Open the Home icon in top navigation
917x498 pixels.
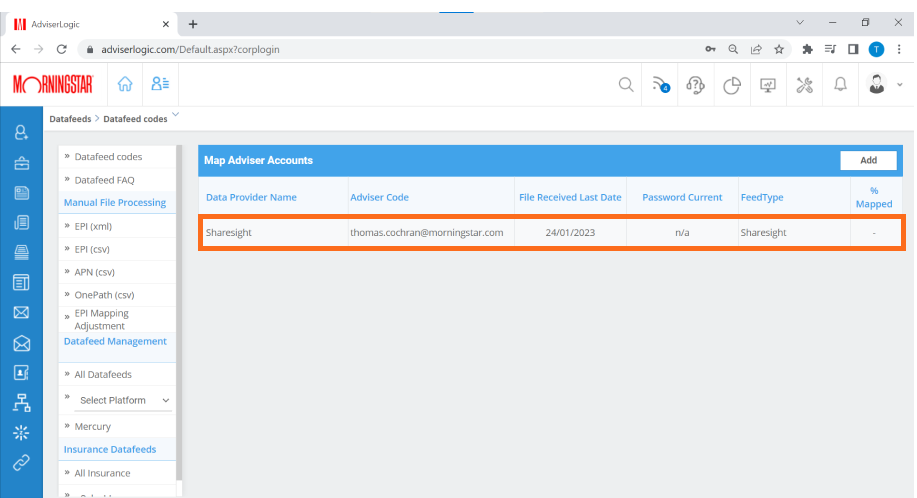point(125,84)
